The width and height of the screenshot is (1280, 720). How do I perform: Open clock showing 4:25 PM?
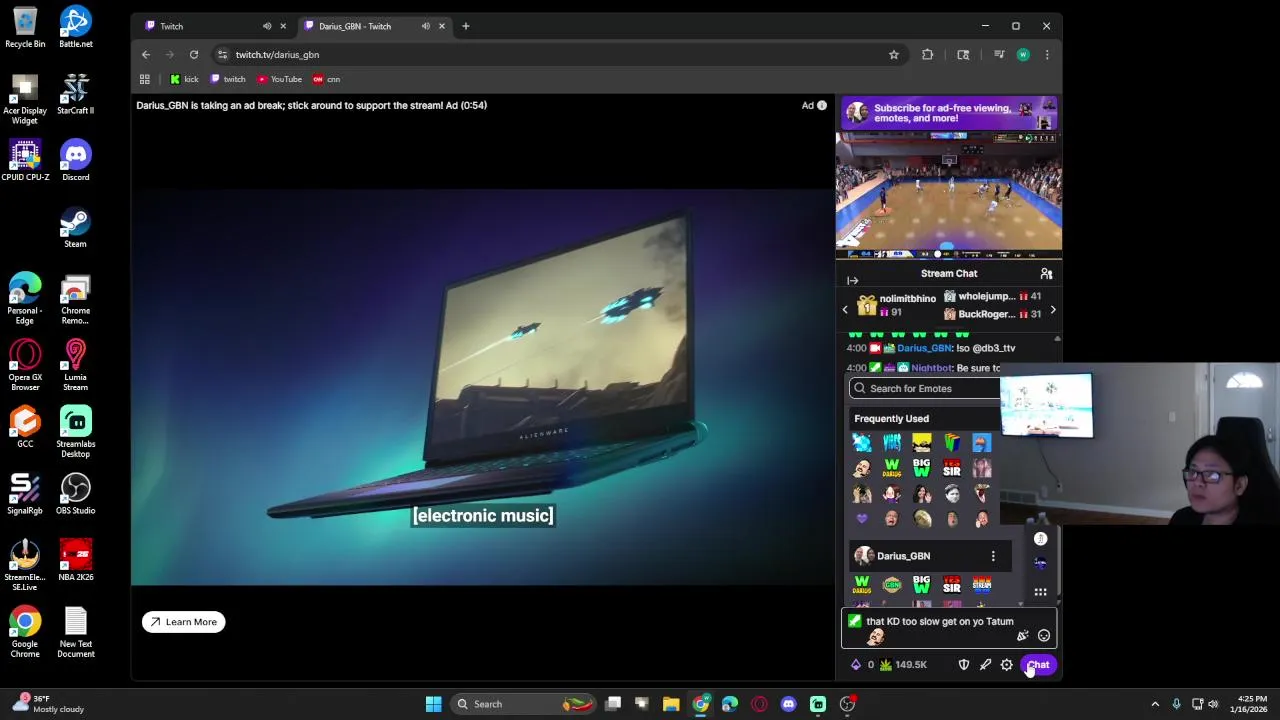click(x=1251, y=704)
